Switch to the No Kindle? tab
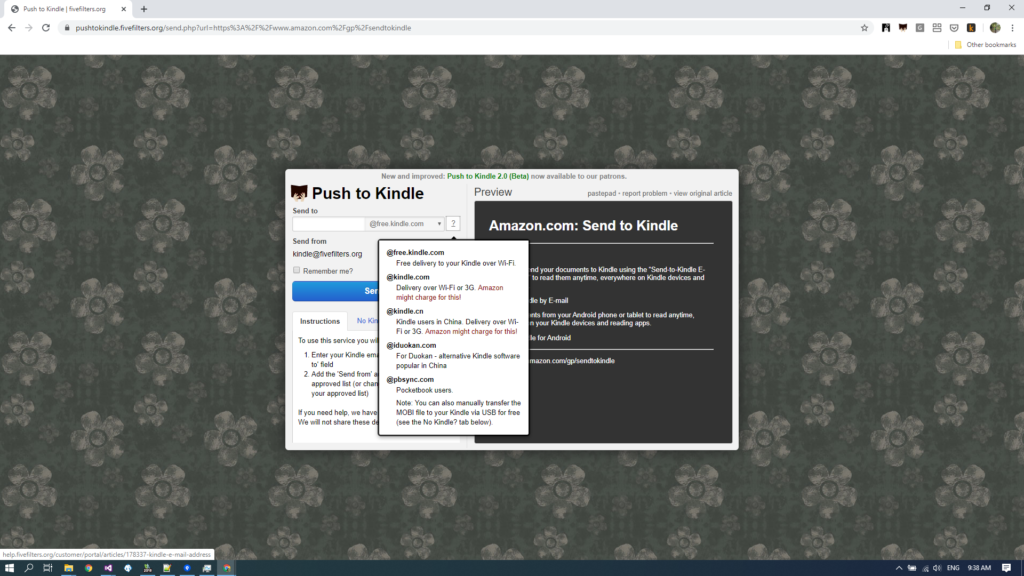 coord(367,321)
